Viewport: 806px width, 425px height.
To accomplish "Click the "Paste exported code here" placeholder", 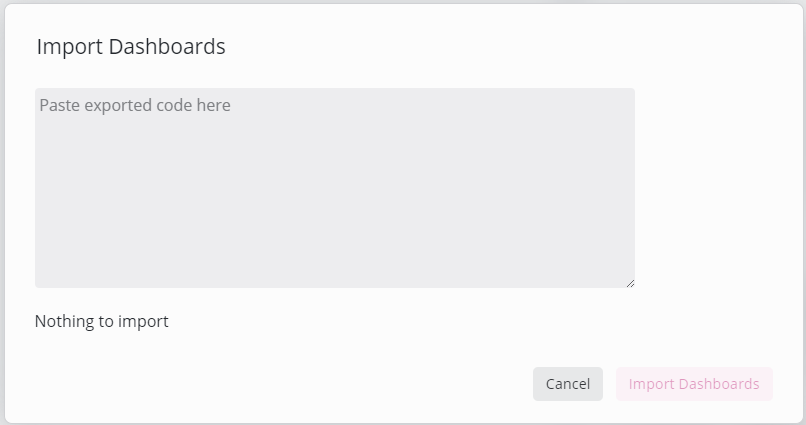I will pyautogui.click(x=135, y=105).
